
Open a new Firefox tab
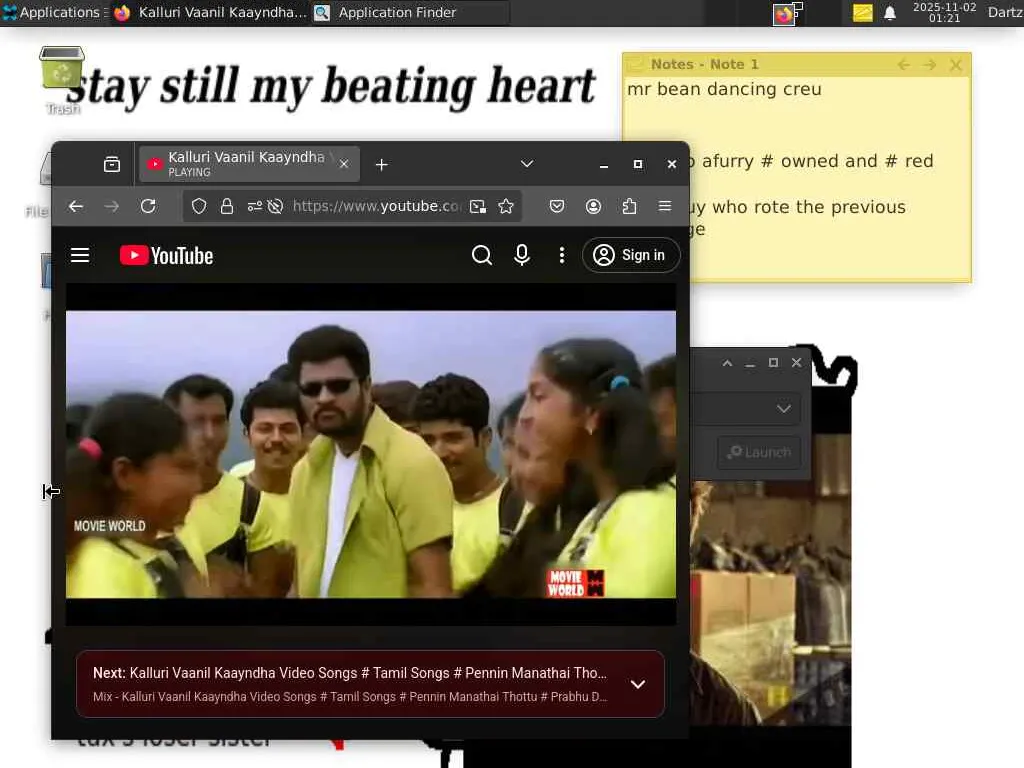coord(382,165)
